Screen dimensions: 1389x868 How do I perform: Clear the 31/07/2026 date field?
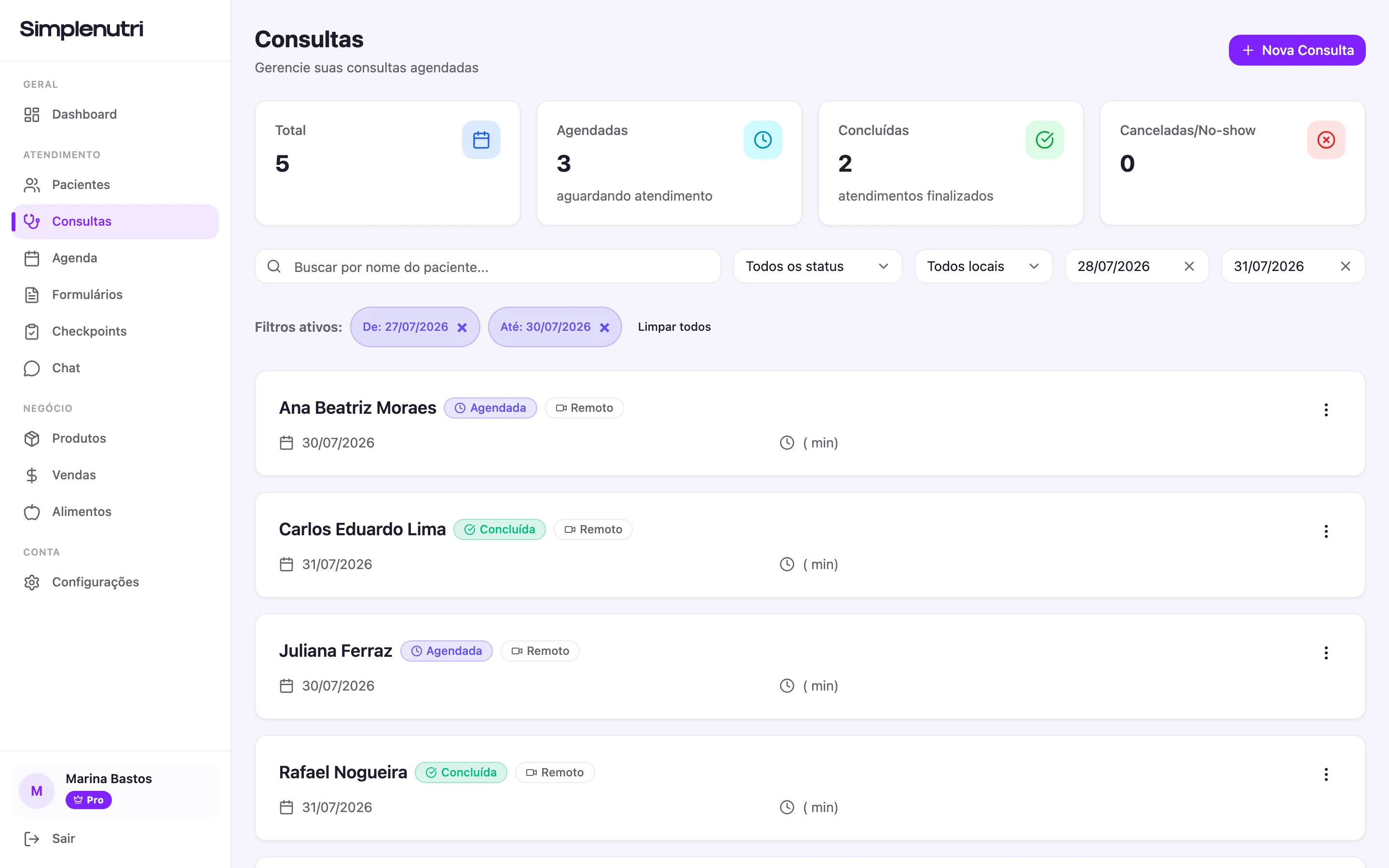[1346, 266]
